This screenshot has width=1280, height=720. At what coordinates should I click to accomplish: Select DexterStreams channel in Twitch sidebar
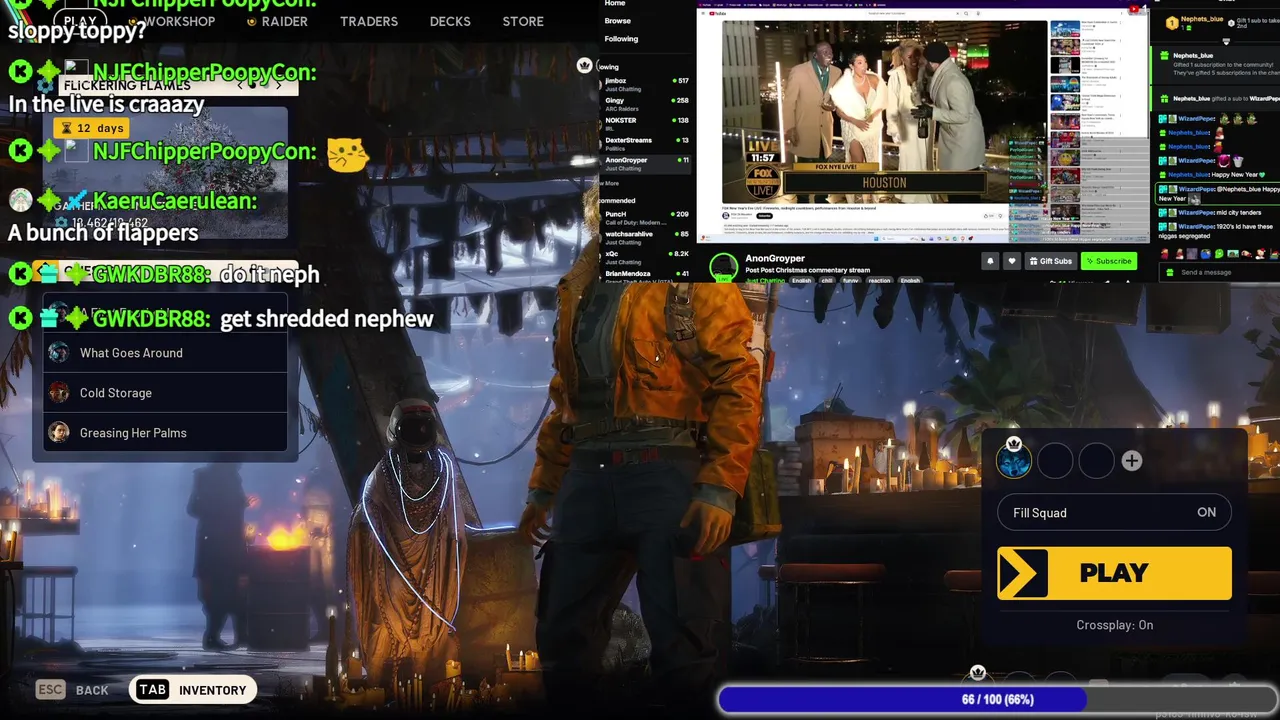646,144
